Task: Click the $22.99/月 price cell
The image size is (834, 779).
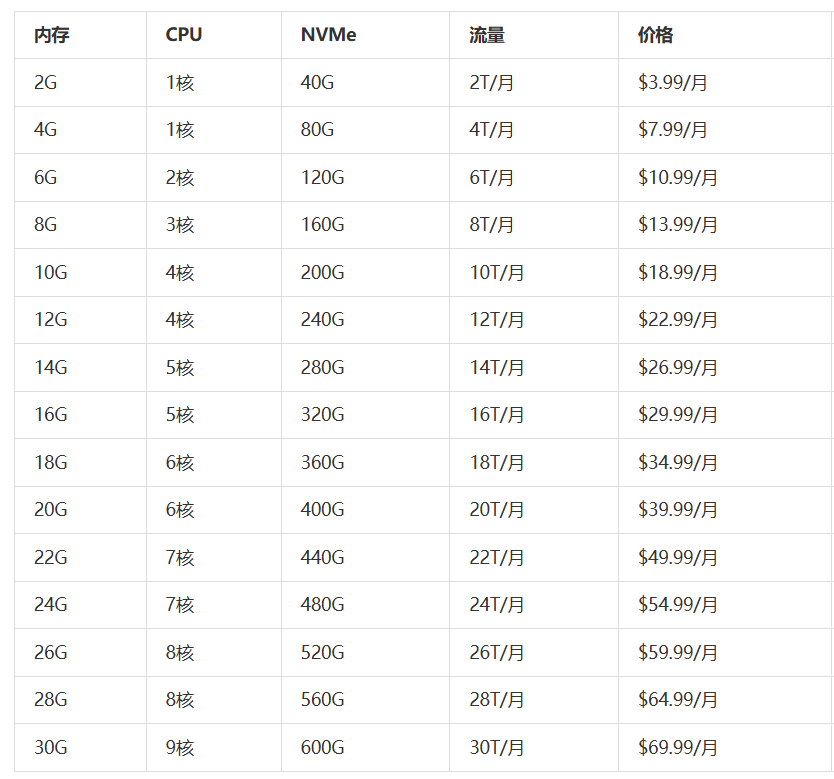Action: 678,320
